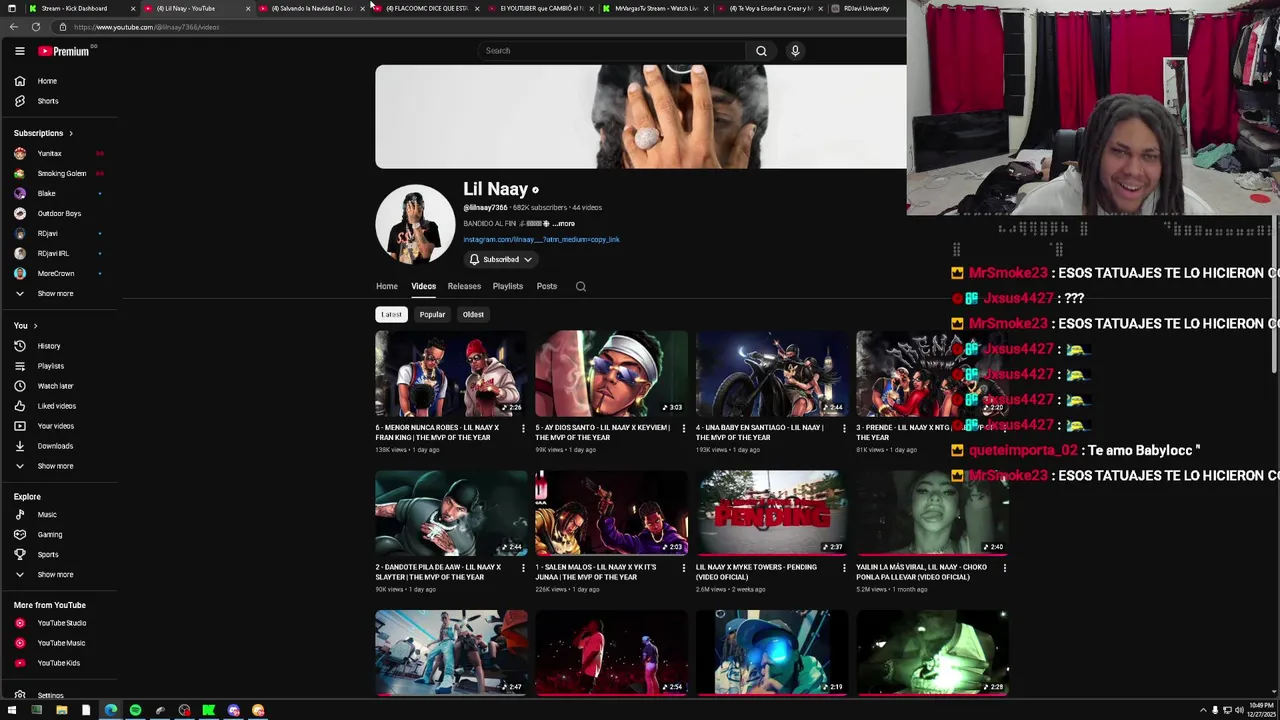Click the YouTube Premium logo
Screen dimensions: 1280x720
(x=64, y=51)
